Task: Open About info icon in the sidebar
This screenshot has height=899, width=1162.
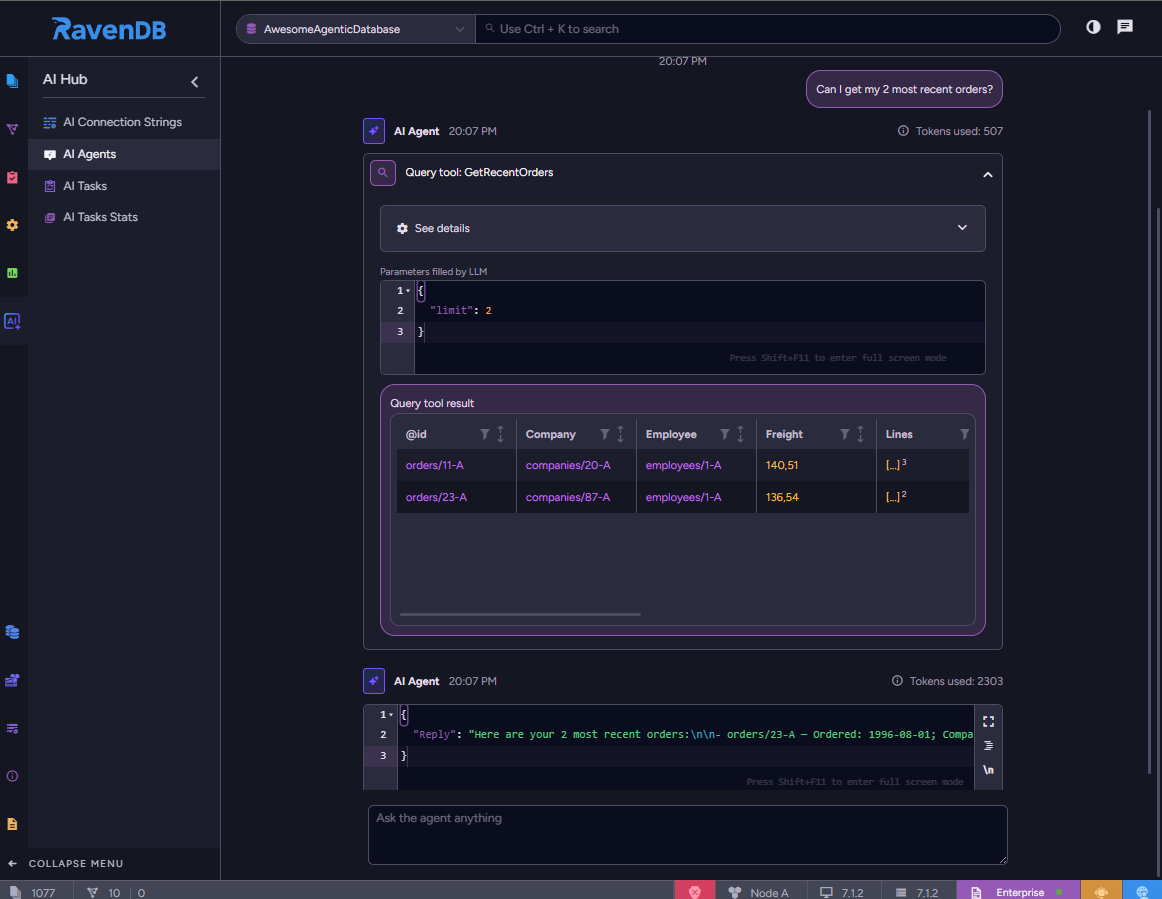Action: pyautogui.click(x=12, y=776)
